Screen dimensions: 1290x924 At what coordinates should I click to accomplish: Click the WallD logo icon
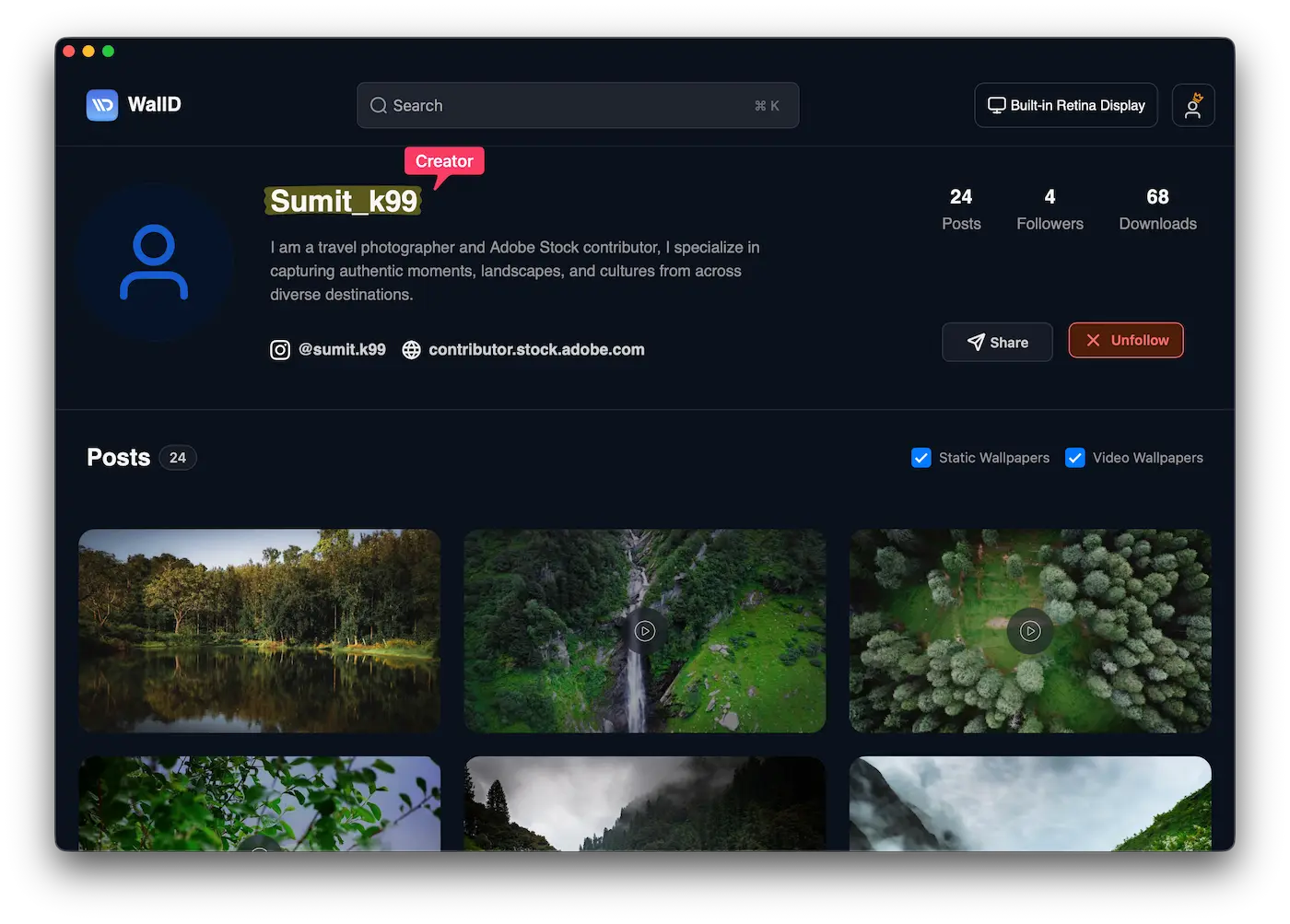[x=102, y=105]
